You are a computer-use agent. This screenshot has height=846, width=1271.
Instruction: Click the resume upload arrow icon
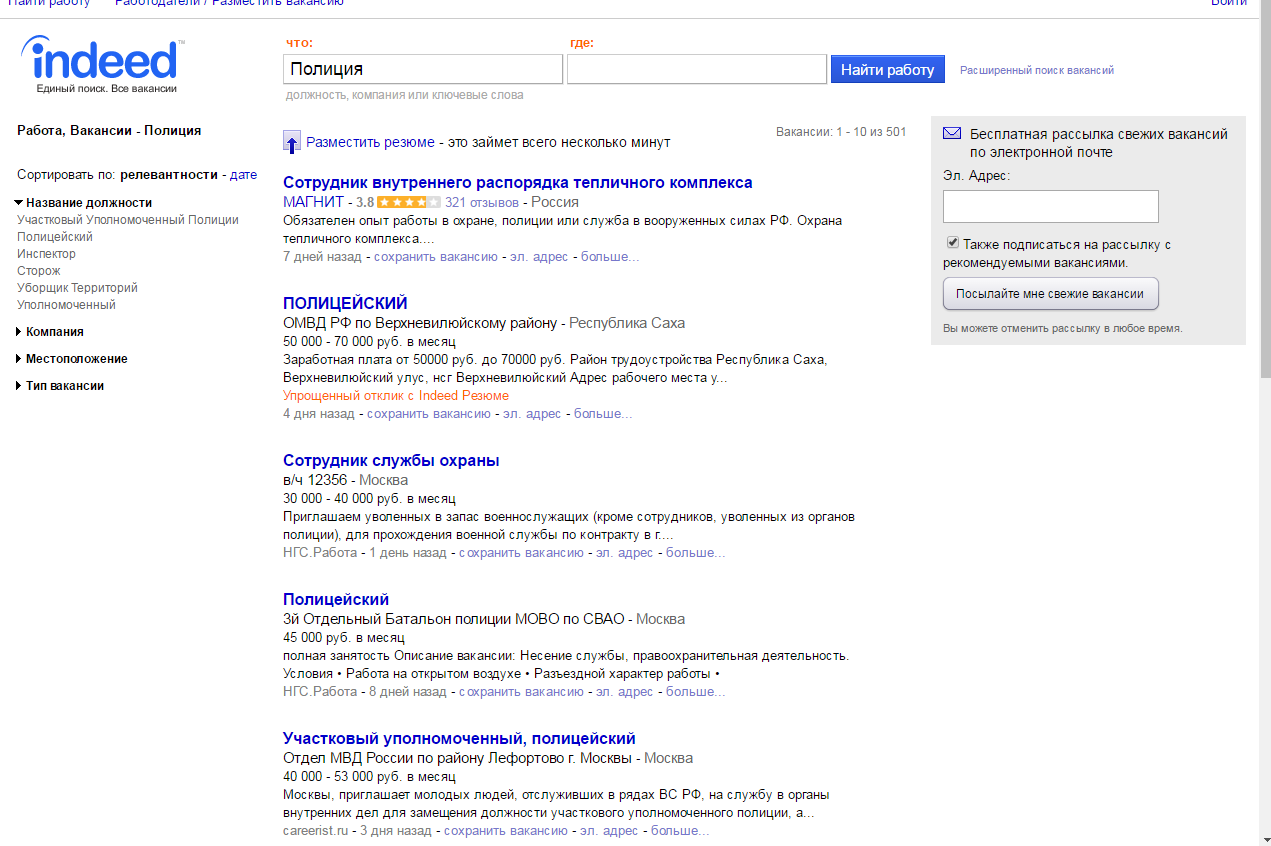pyautogui.click(x=291, y=142)
